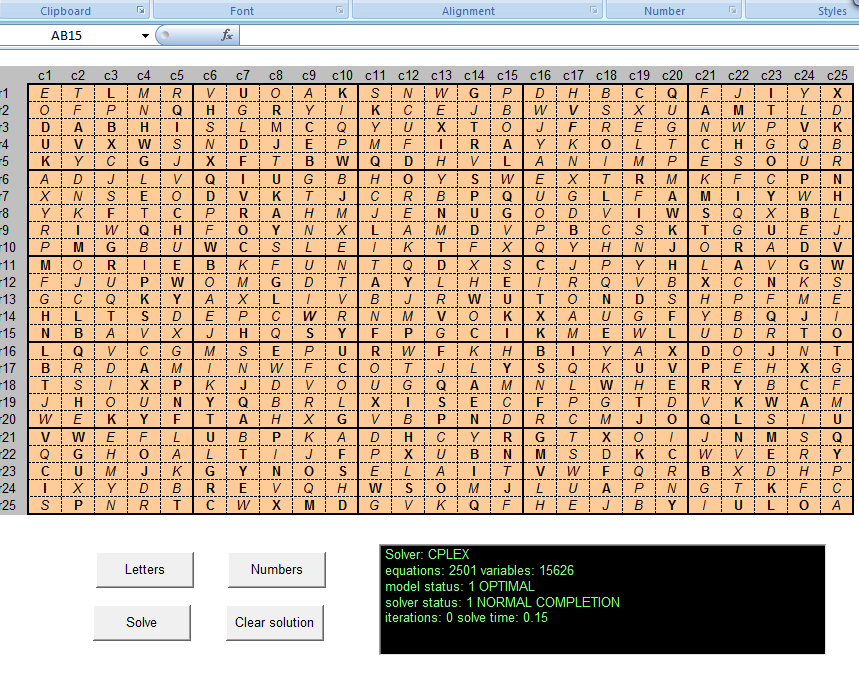Click the Styles ribbon group label
Viewport: 859px width, 673px height.
pos(831,11)
